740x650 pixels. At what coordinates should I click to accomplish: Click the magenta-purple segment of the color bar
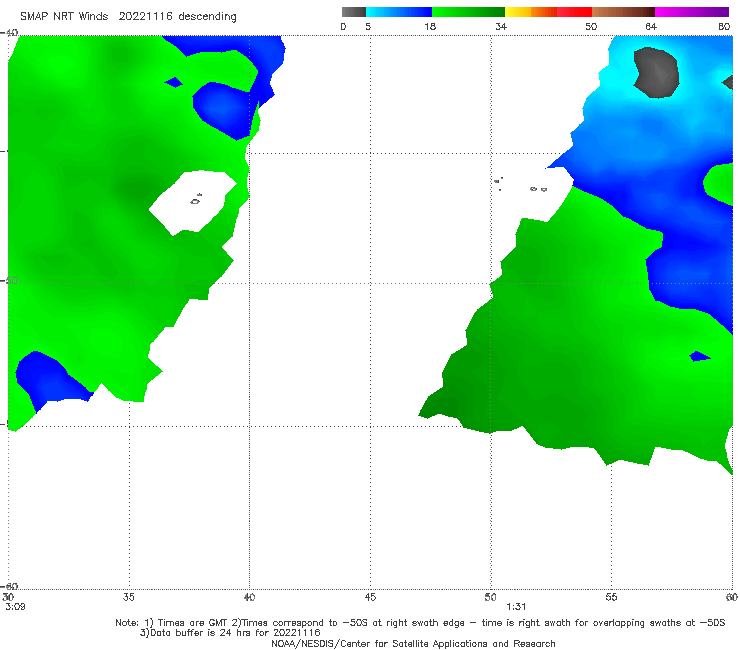click(x=692, y=12)
